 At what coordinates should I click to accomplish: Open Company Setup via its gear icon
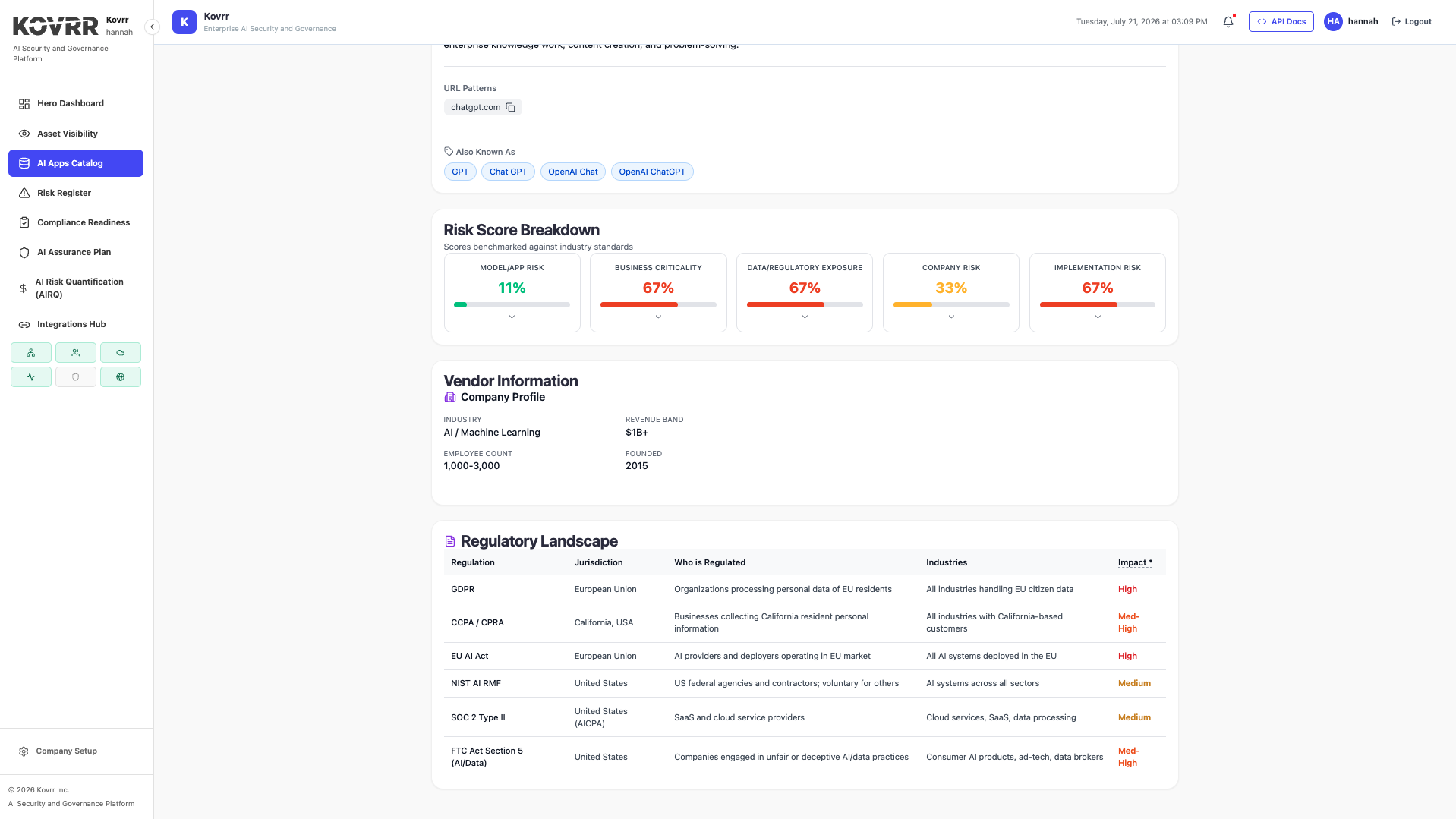(24, 751)
